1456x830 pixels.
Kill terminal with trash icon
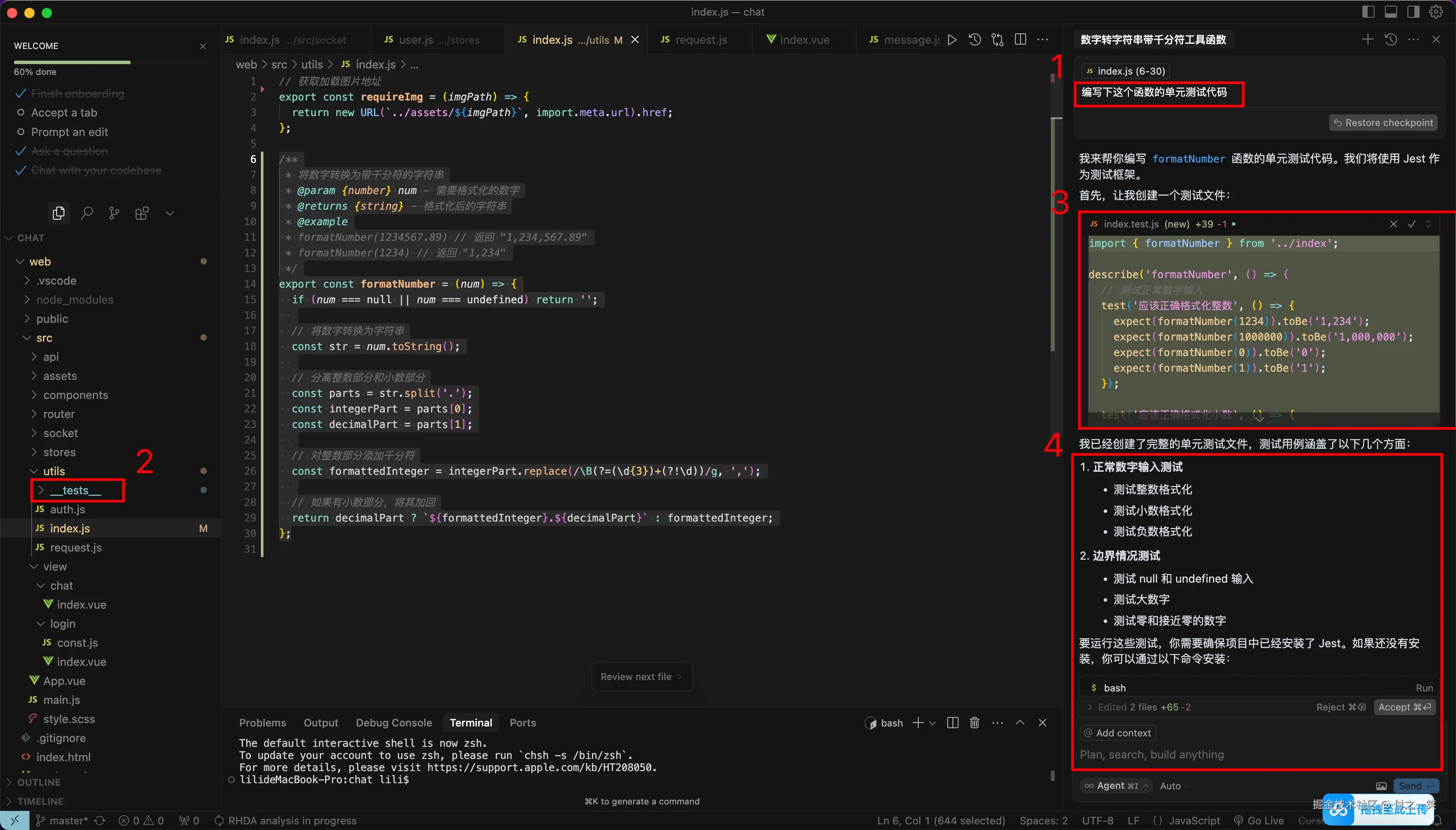tap(975, 723)
